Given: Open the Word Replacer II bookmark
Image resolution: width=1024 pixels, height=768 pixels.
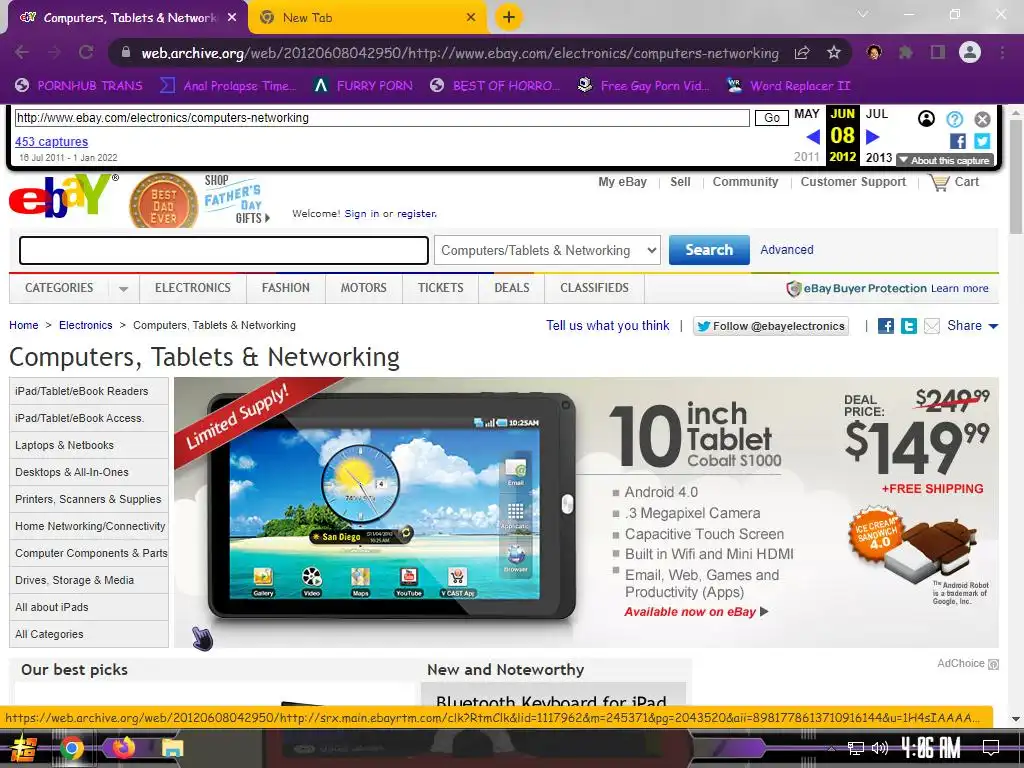Looking at the screenshot, I should (789, 86).
